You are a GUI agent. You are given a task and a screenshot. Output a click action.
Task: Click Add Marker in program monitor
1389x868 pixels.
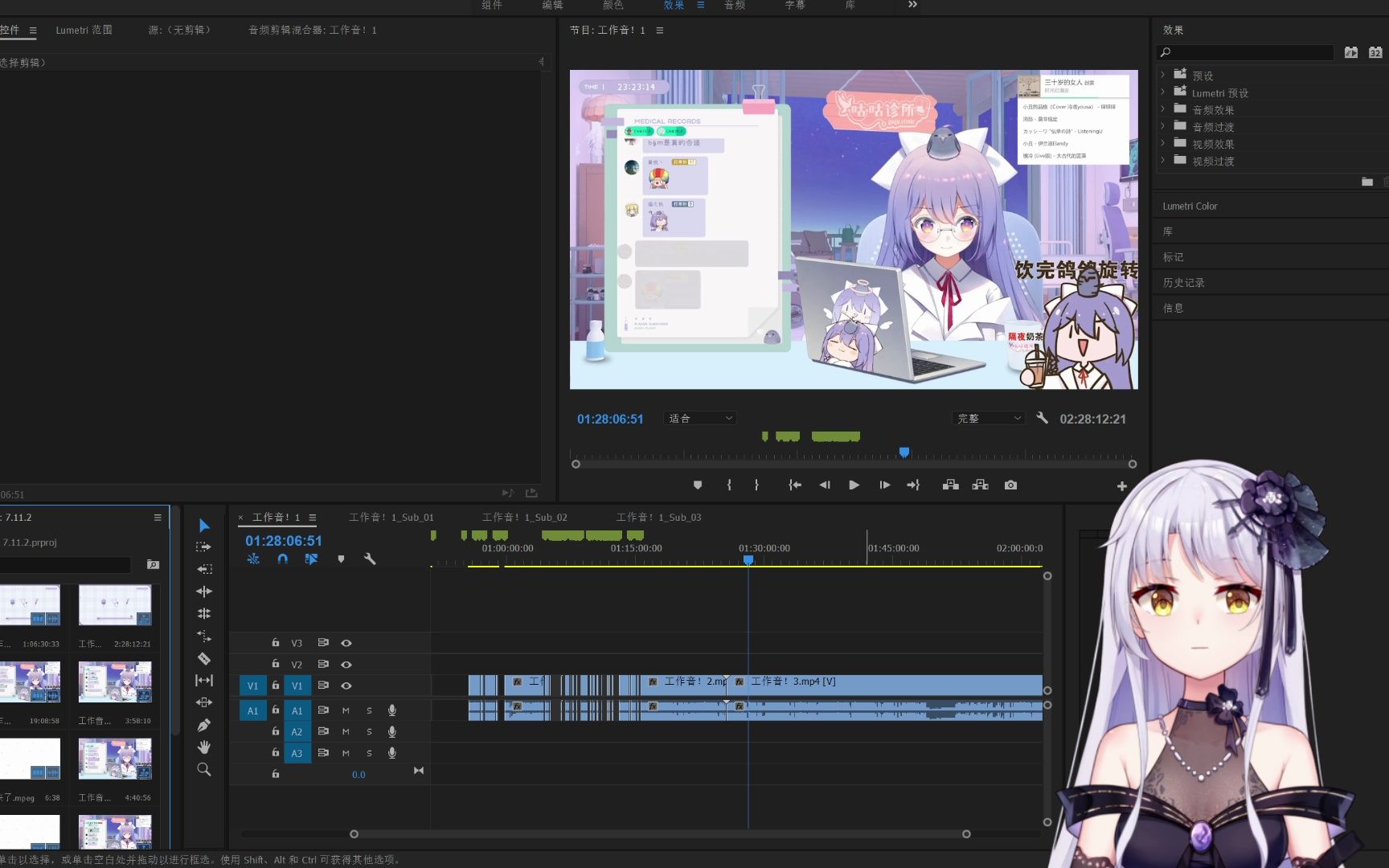click(698, 485)
